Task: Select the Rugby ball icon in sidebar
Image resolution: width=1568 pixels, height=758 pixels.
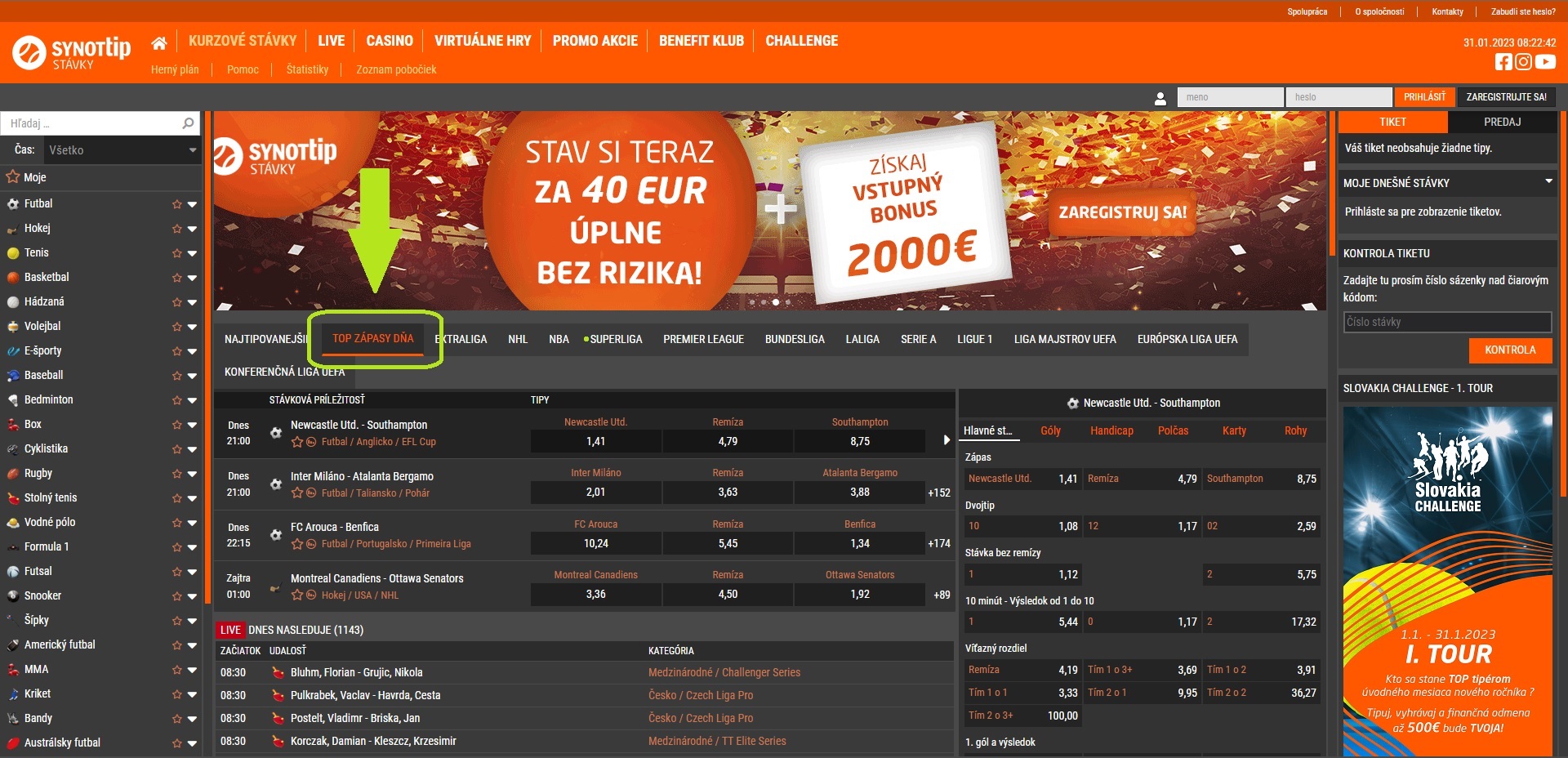Action: click(x=13, y=474)
